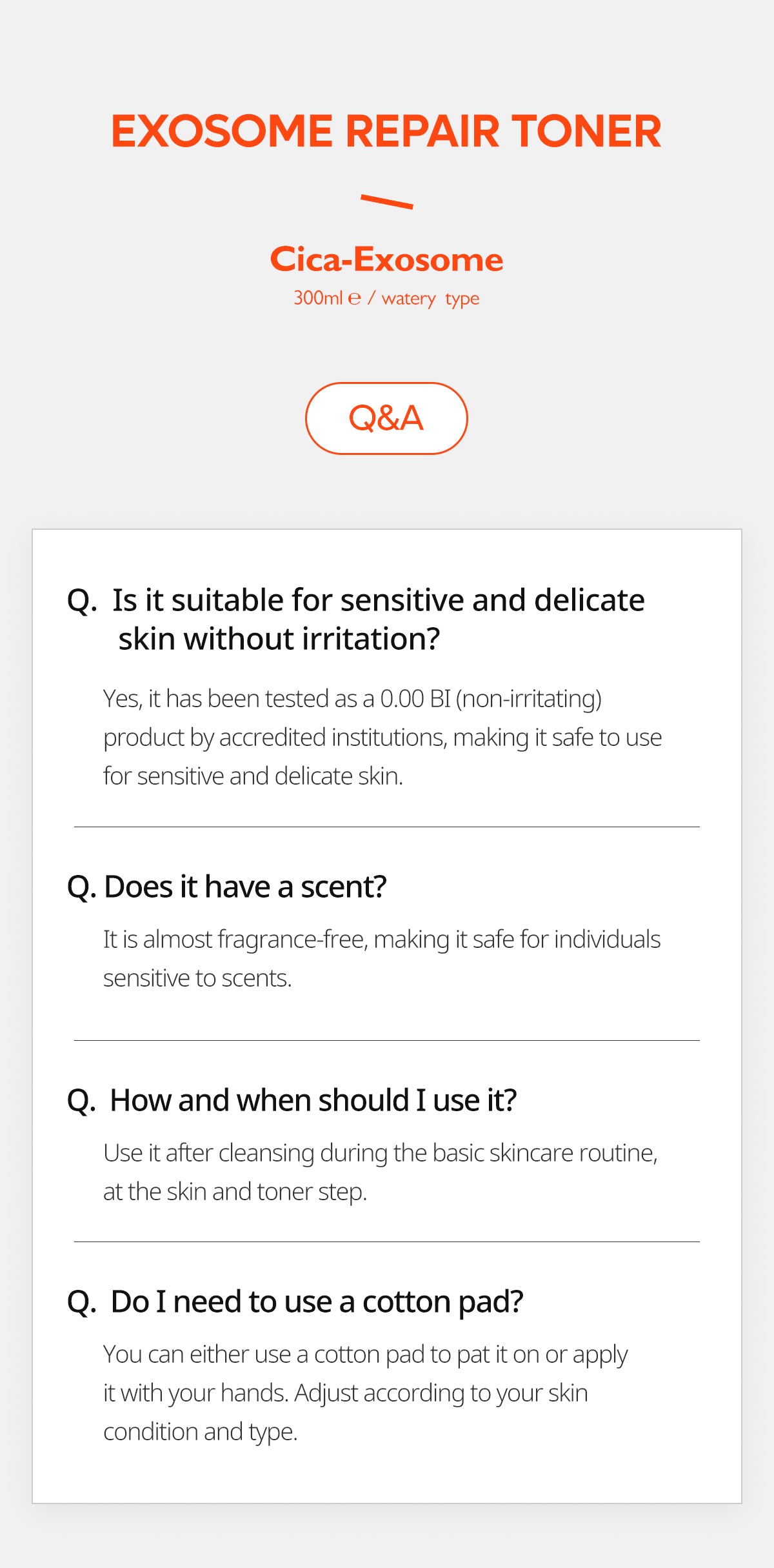The image size is (774, 1568).
Task: Click the 'Q.' marker beside the scent question
Action: tap(82, 887)
